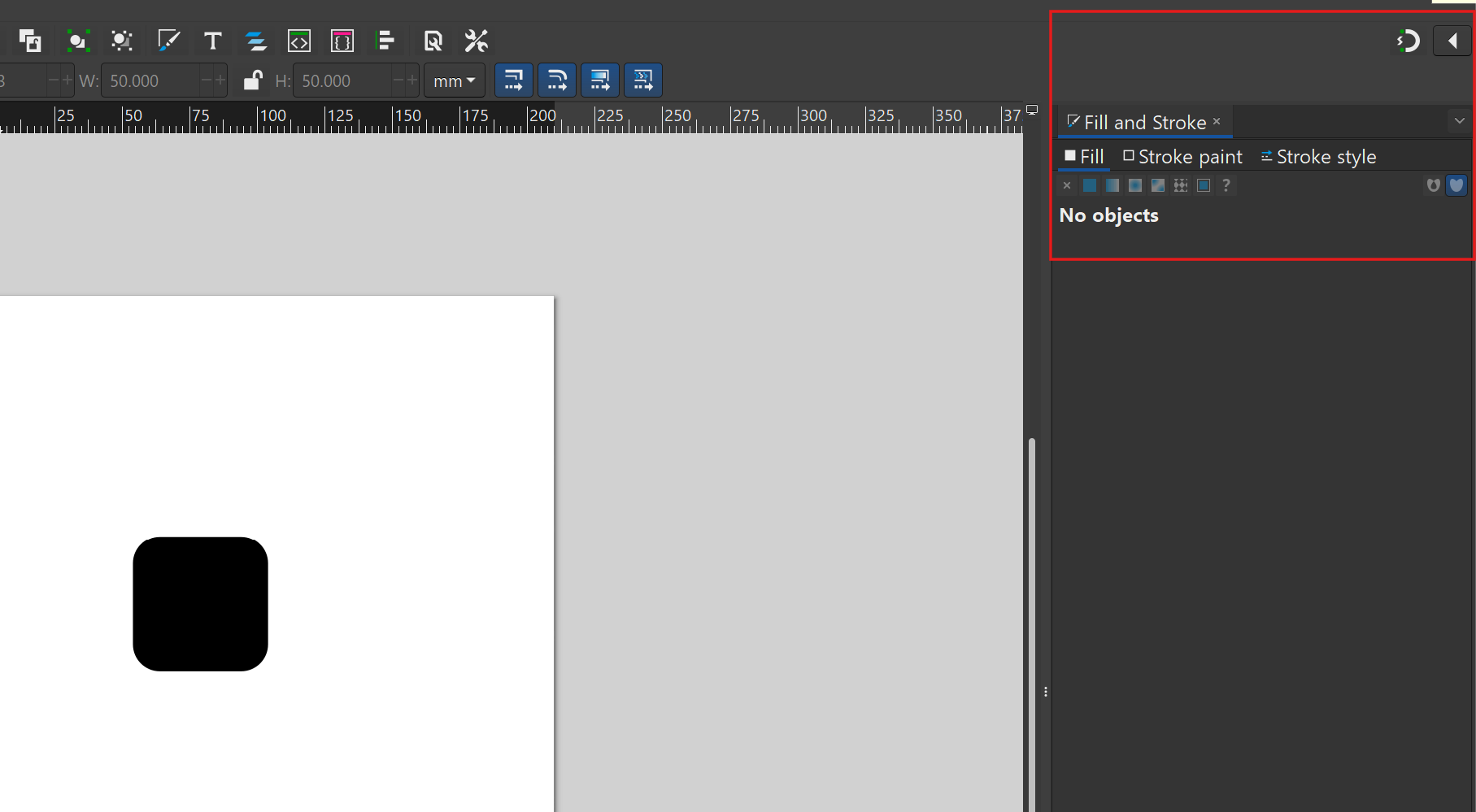Increase width with the W plus button

(x=220, y=80)
